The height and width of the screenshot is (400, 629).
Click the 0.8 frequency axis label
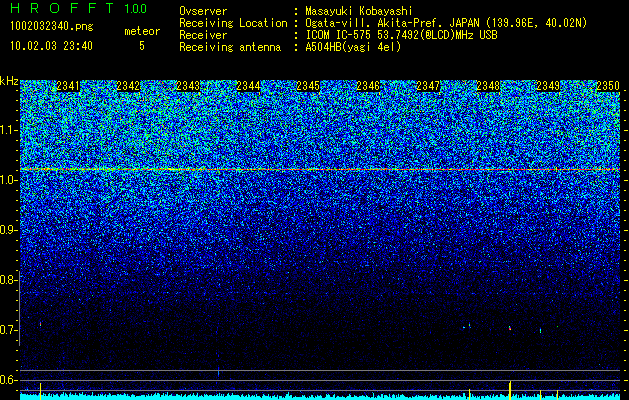click(x=8, y=280)
